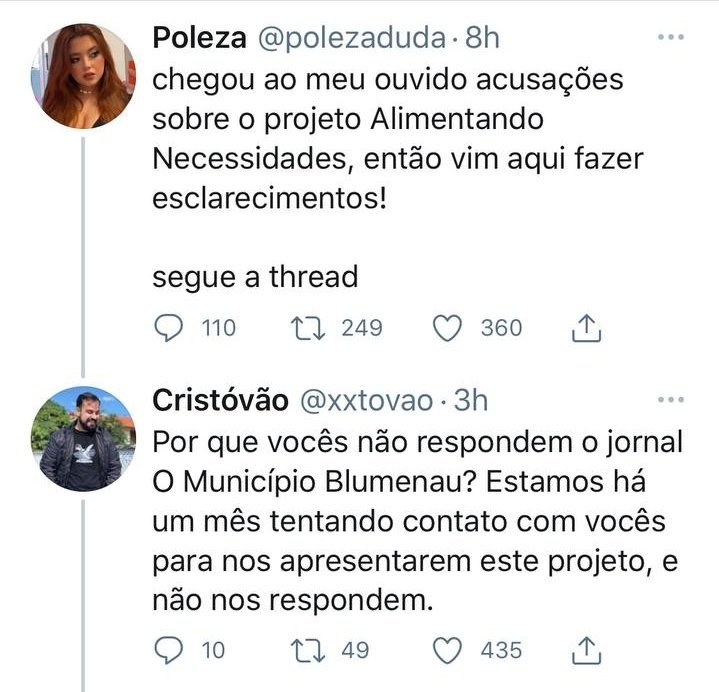Image resolution: width=719 pixels, height=692 pixels.
Task: Open more options on Poleza's tweet
Action: coord(670,37)
